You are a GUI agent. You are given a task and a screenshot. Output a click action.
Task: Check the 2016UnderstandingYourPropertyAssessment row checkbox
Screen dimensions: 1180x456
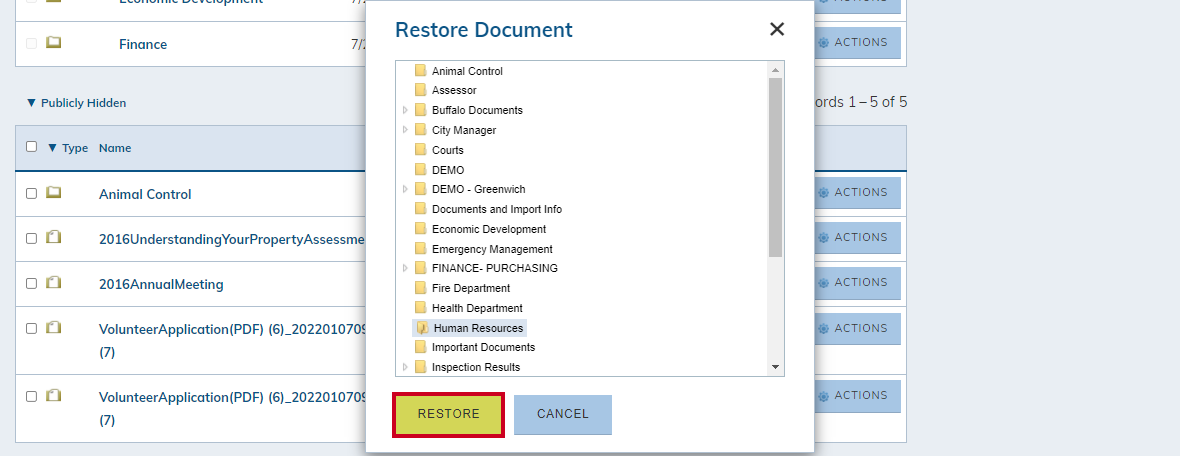click(32, 239)
